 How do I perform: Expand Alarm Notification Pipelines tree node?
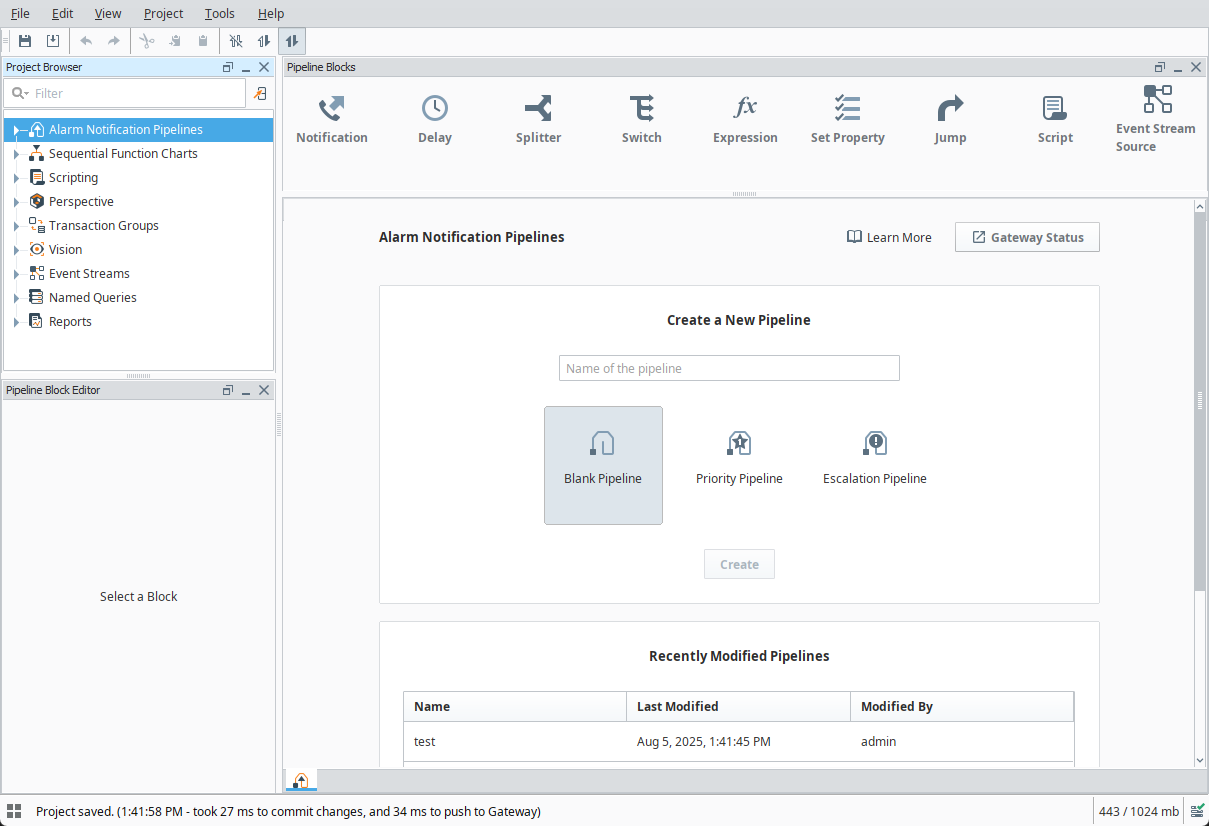pyautogui.click(x=16, y=130)
